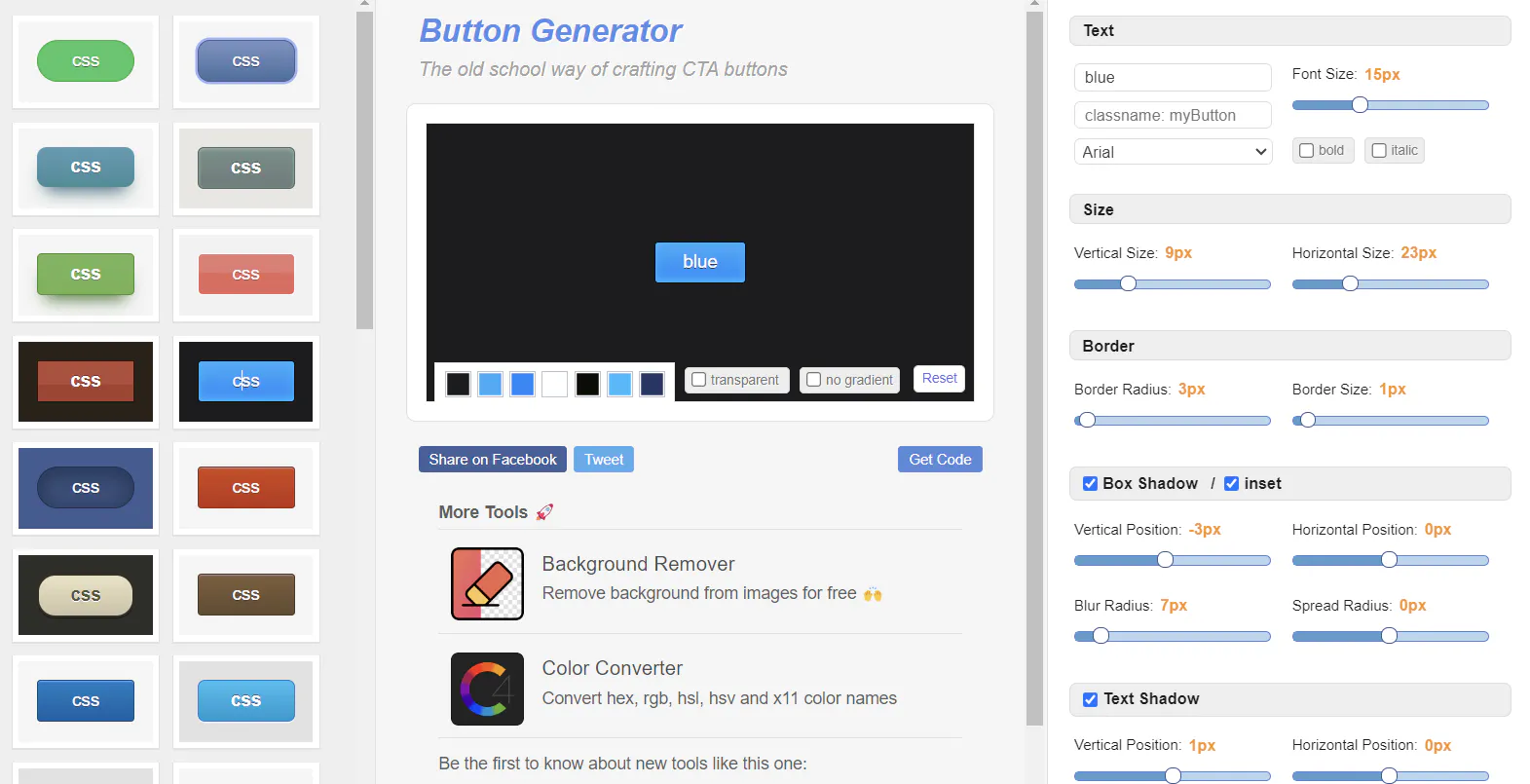This screenshot has height=784, width=1530.
Task: Click the Get Code button
Action: 940,460
